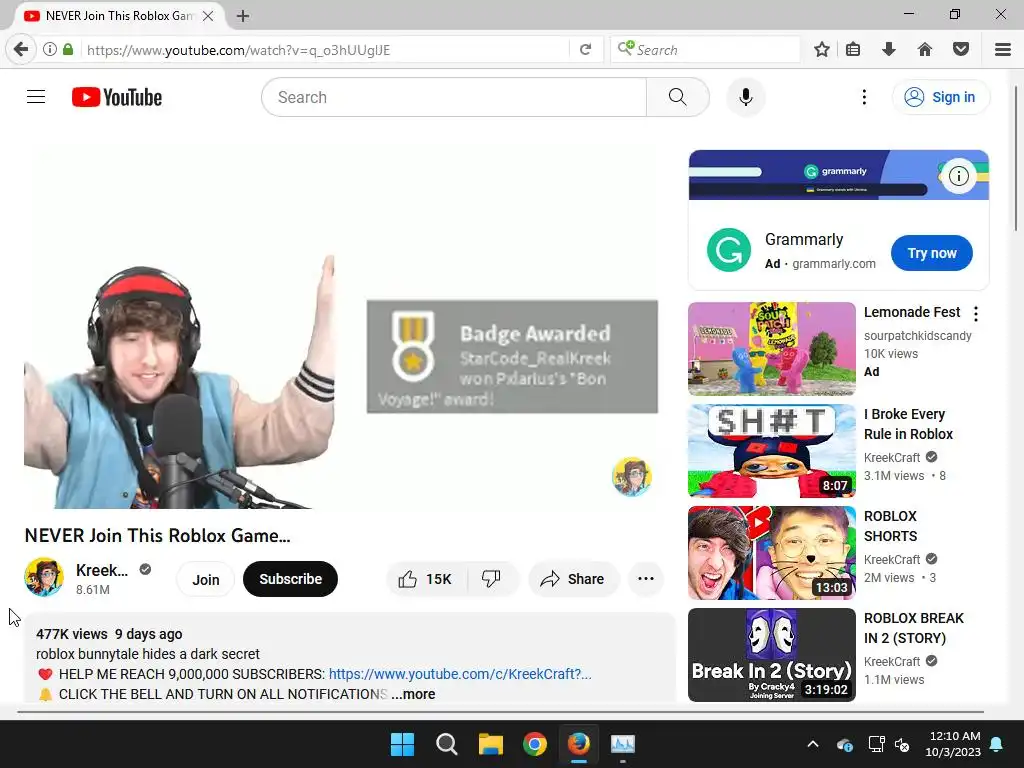Share the video
Viewport: 1024px width, 768px height.
pyautogui.click(x=573, y=579)
